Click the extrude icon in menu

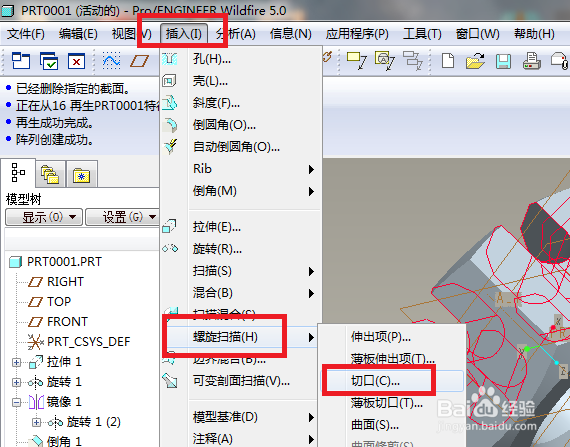(x=169, y=226)
